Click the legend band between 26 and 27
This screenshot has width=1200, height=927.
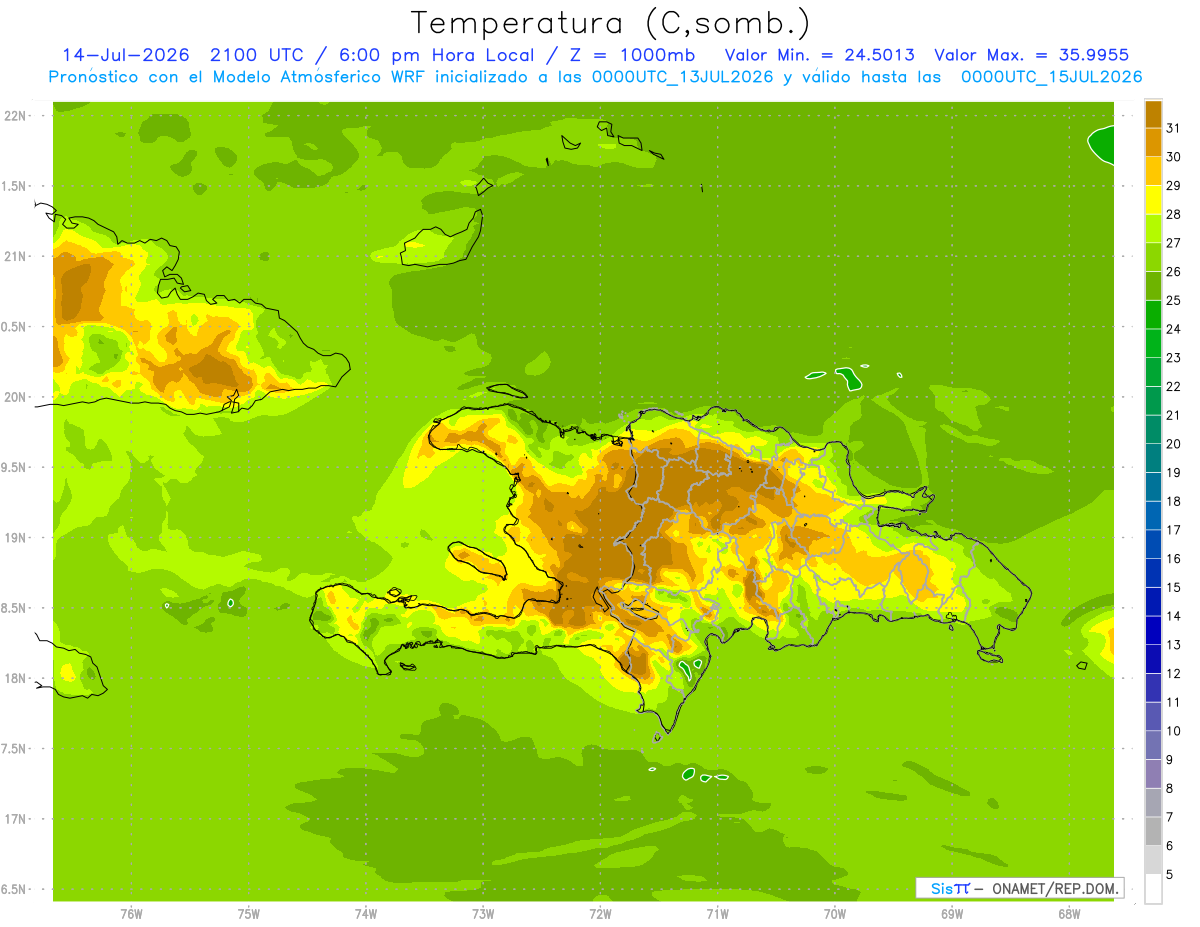point(1153,257)
